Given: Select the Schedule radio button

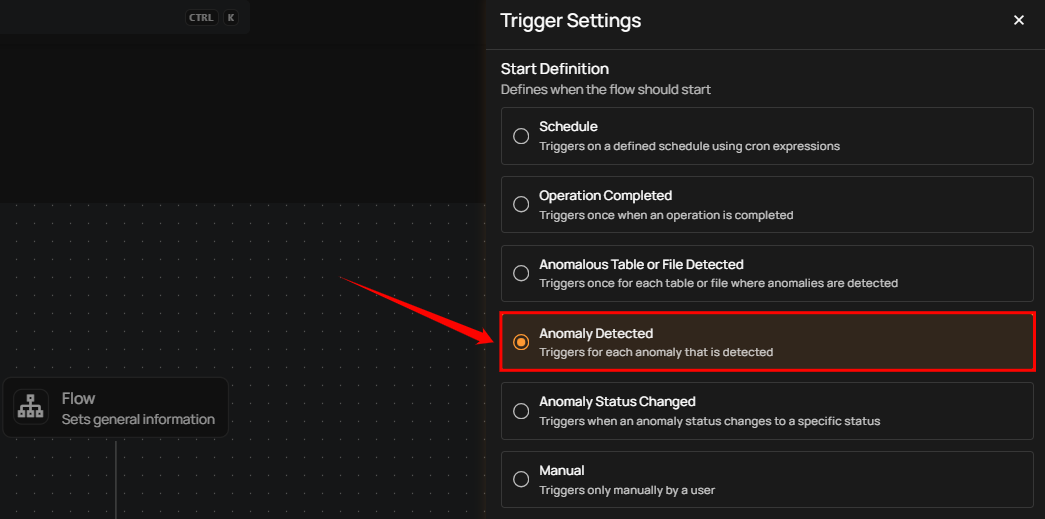Looking at the screenshot, I should pyautogui.click(x=521, y=136).
